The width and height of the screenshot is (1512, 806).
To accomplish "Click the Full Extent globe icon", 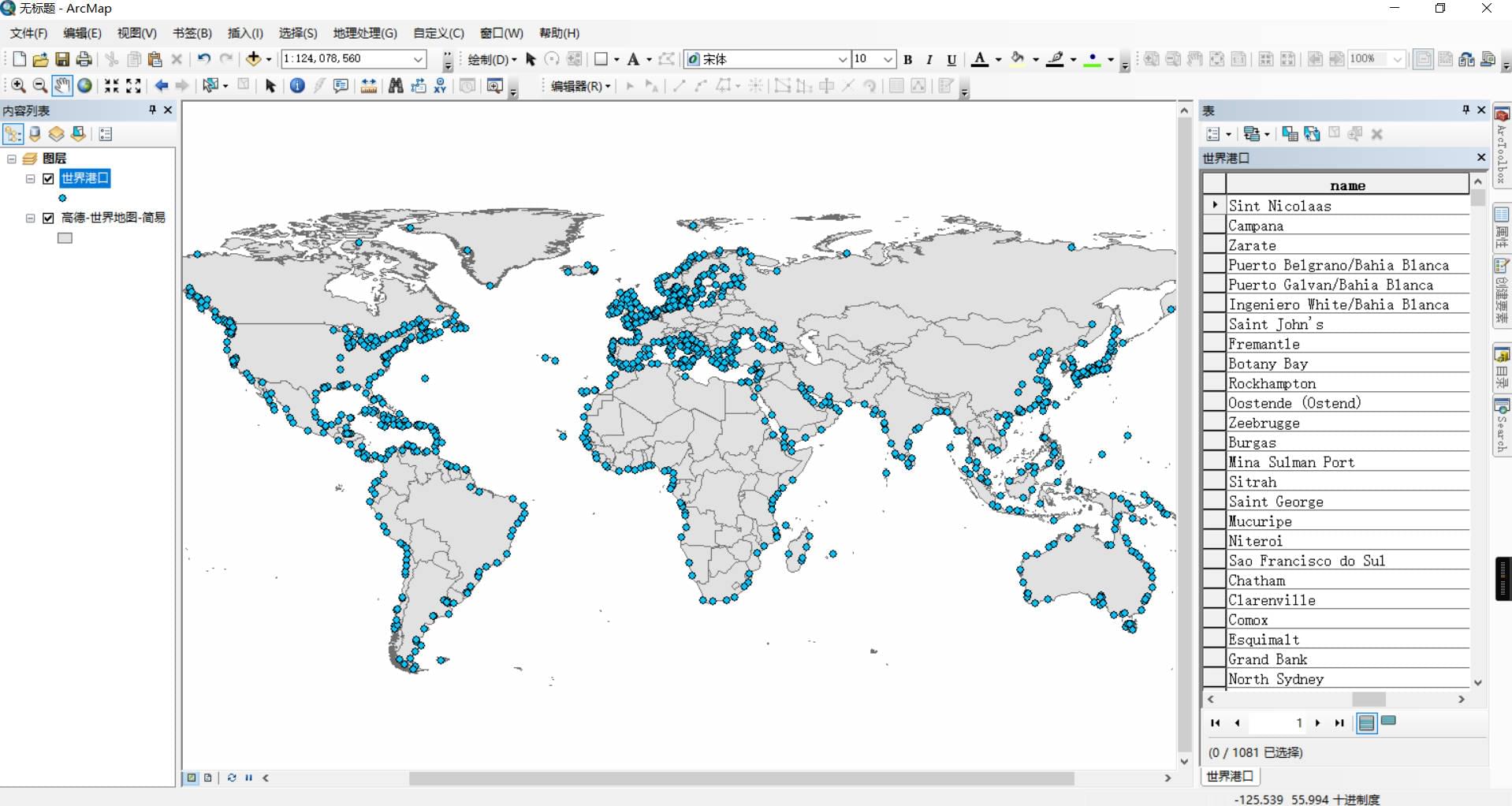I will point(84,85).
